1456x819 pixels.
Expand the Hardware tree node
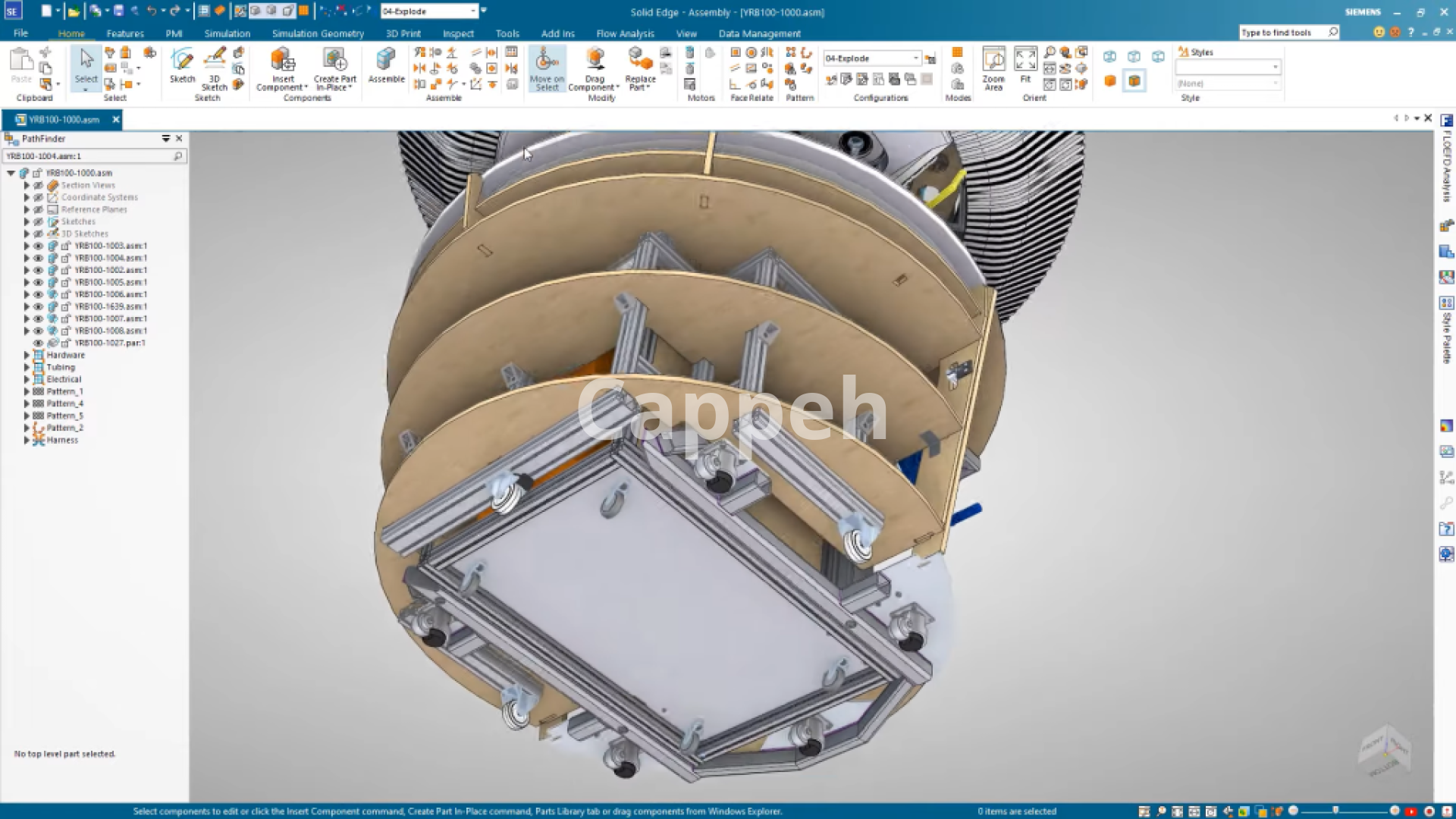coord(27,355)
